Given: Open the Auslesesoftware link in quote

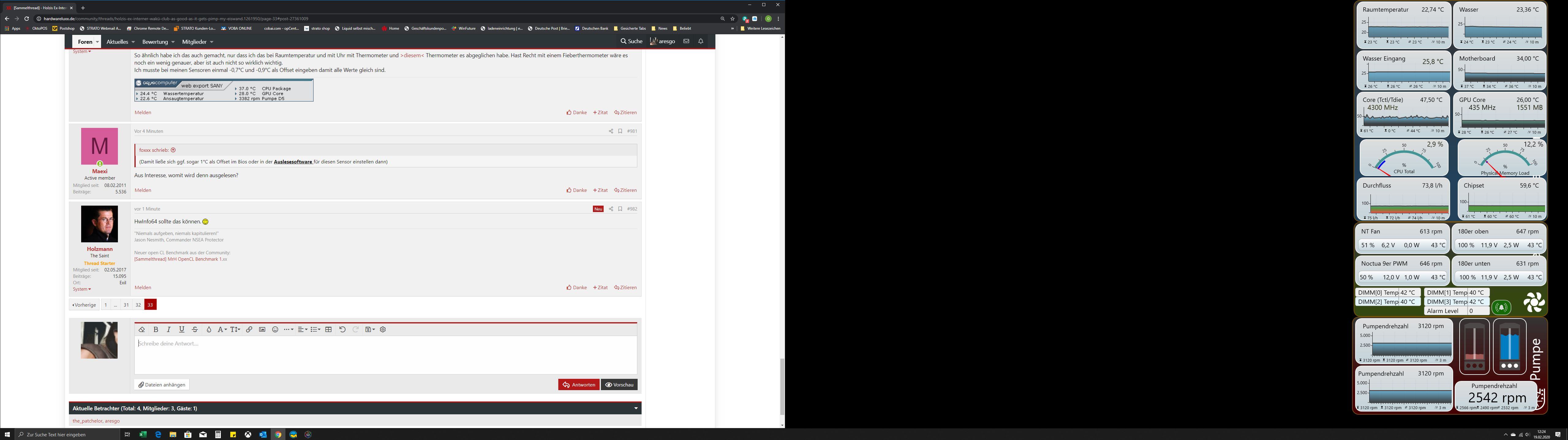Looking at the screenshot, I should 293,162.
